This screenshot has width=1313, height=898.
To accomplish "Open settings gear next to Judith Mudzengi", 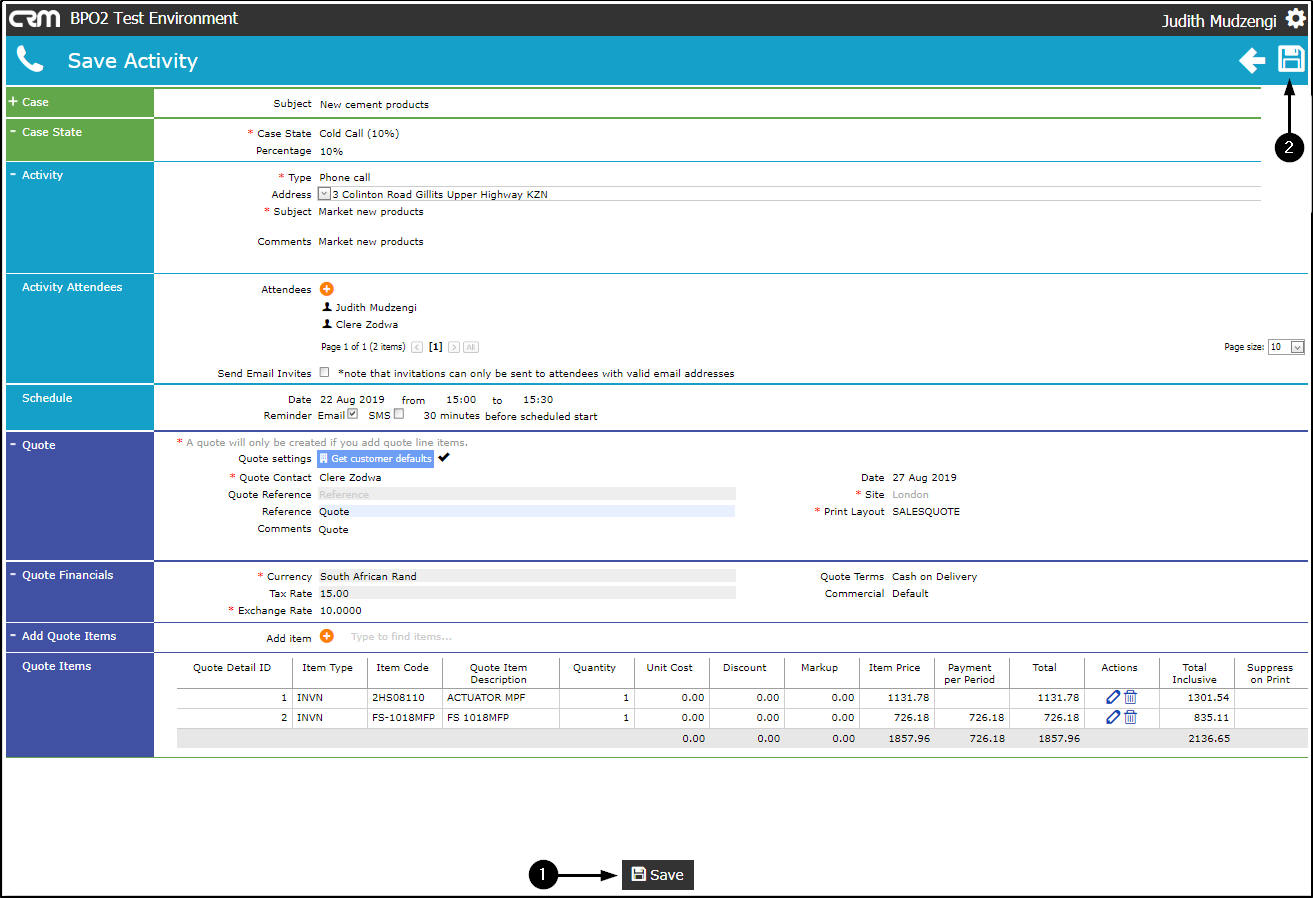I will tap(1295, 19).
